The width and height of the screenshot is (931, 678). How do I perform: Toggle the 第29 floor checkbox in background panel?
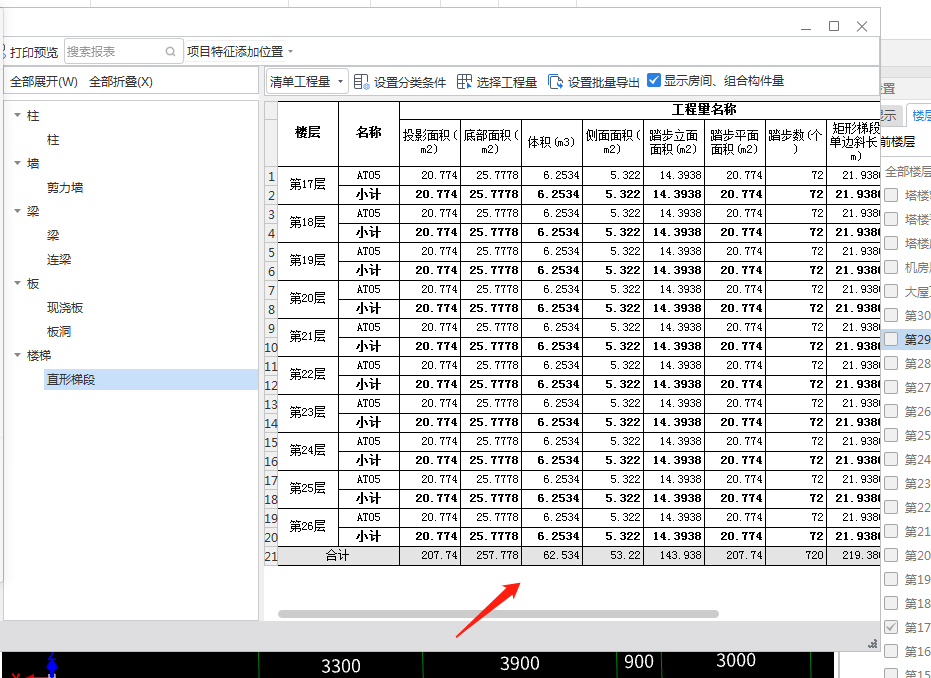coord(891,338)
